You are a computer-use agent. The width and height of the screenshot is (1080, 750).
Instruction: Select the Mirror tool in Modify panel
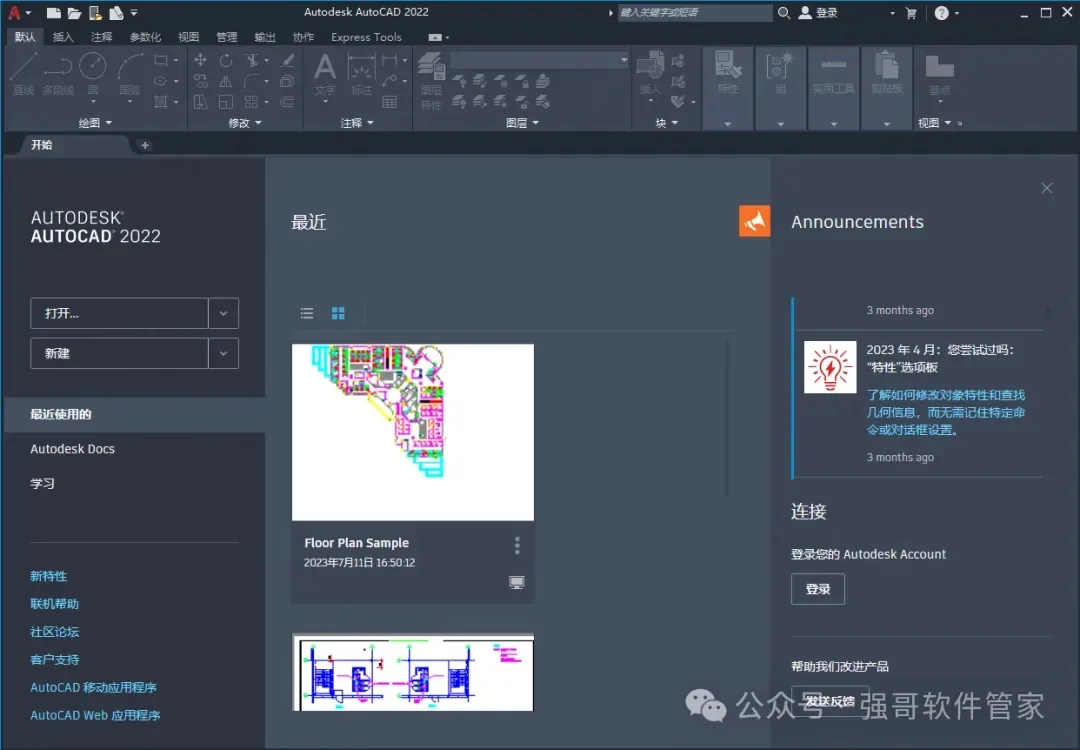click(225, 81)
